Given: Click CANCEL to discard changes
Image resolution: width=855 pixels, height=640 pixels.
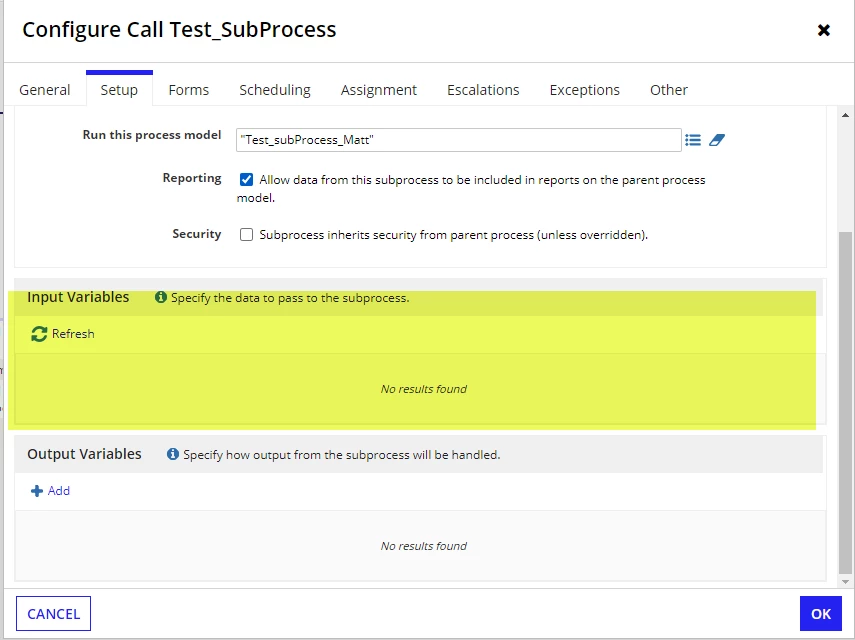Looking at the screenshot, I should pyautogui.click(x=53, y=614).
